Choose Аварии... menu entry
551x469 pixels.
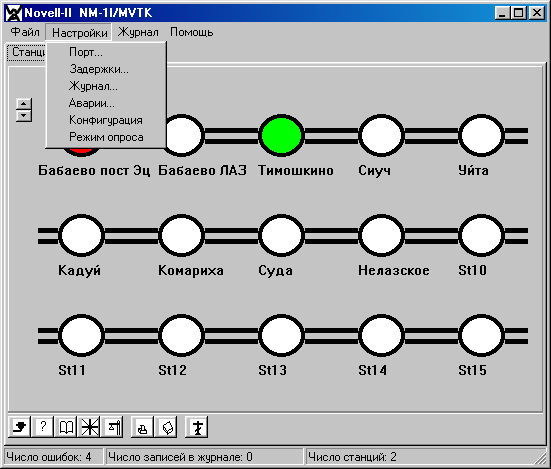click(x=106, y=103)
